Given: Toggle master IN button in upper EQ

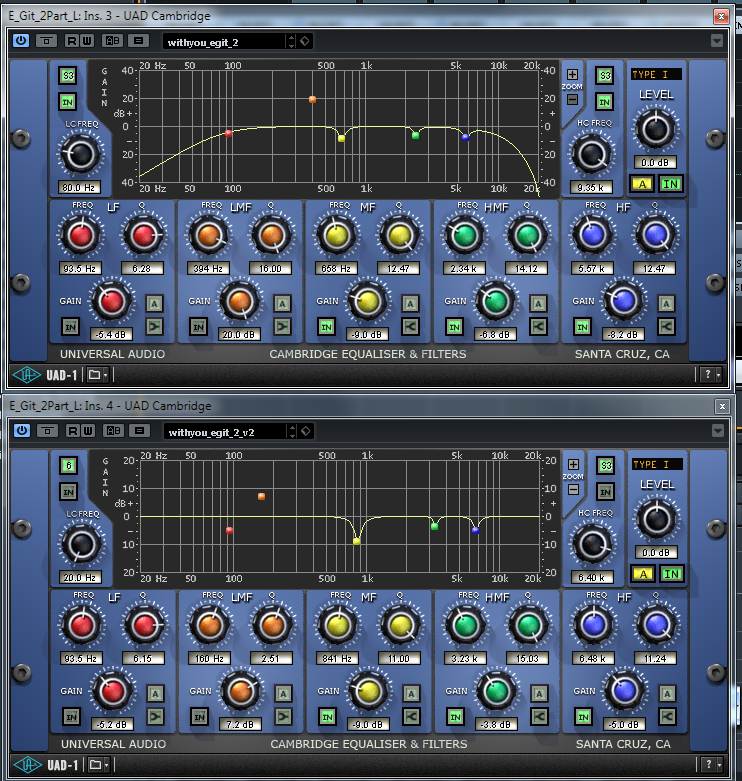Looking at the screenshot, I should point(670,184).
